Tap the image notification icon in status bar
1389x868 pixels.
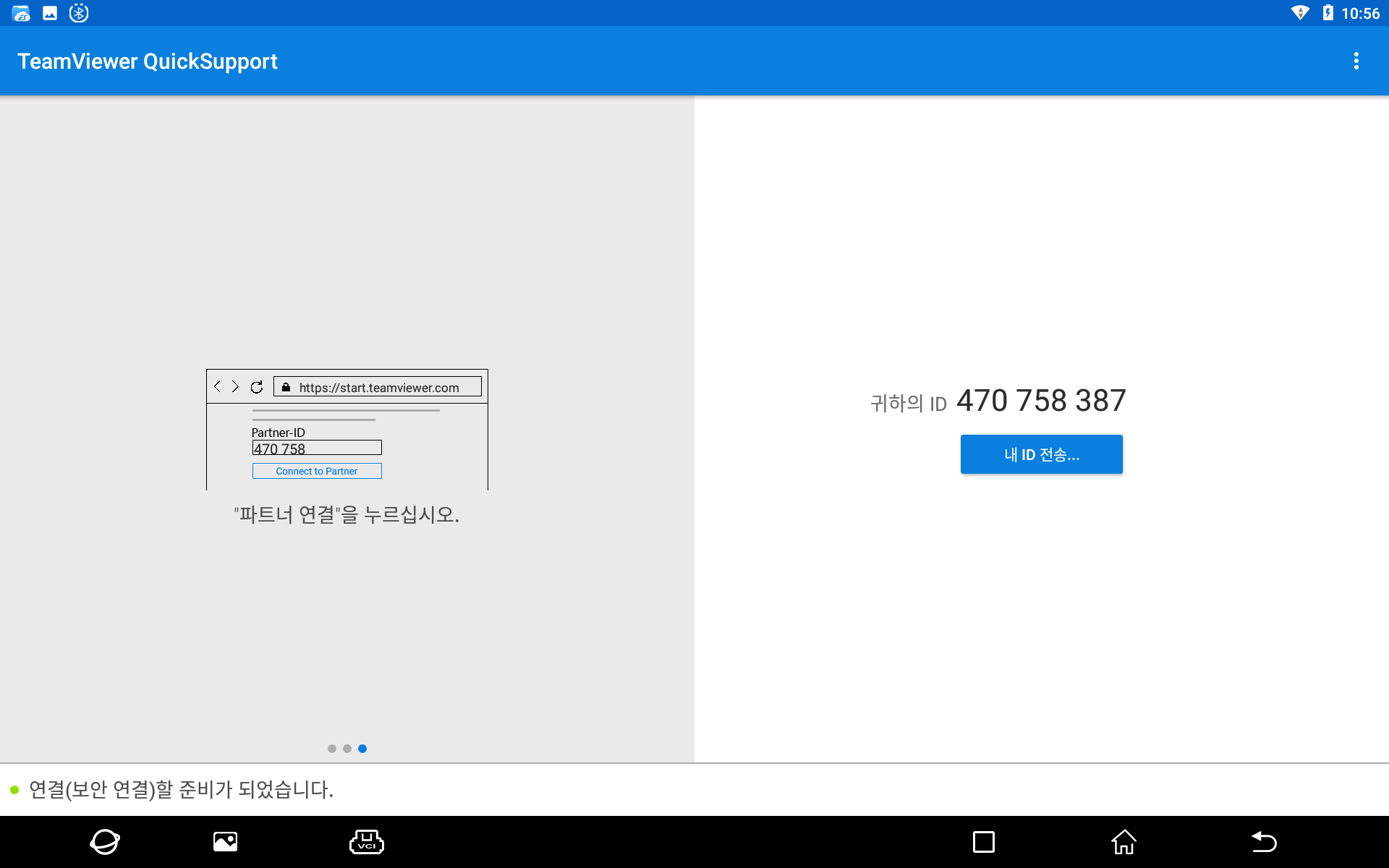[50, 13]
